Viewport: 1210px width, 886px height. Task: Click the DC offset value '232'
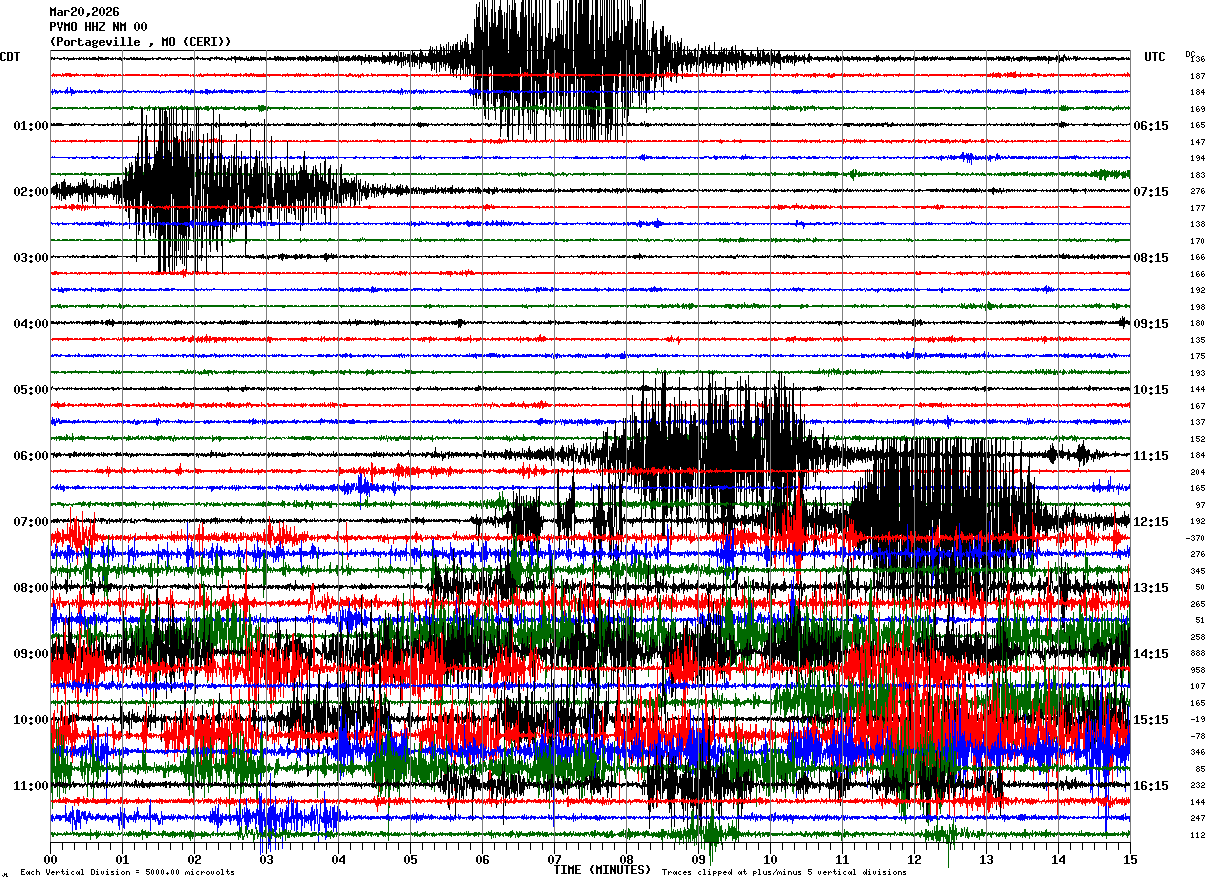pyautogui.click(x=1198, y=786)
